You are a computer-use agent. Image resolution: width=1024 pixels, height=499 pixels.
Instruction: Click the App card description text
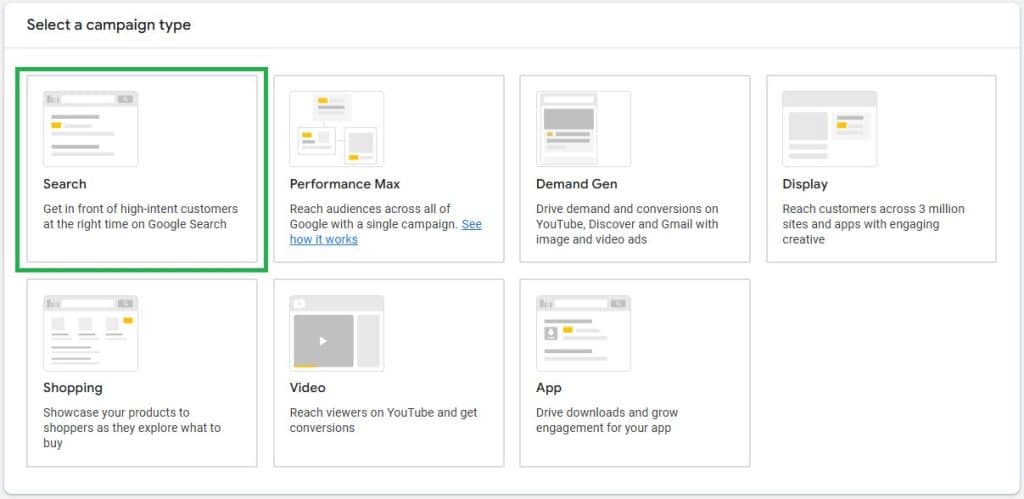click(x=608, y=420)
